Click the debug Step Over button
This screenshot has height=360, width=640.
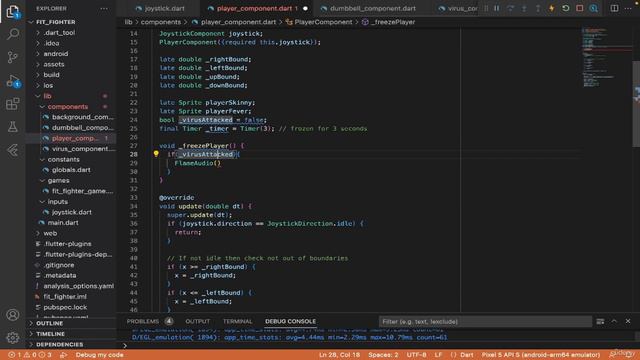pos(511,8)
